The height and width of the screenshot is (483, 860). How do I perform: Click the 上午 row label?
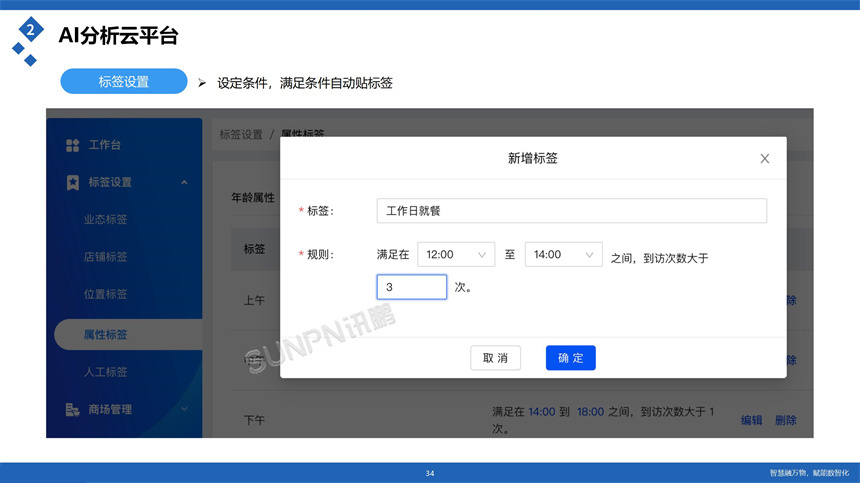click(x=254, y=300)
